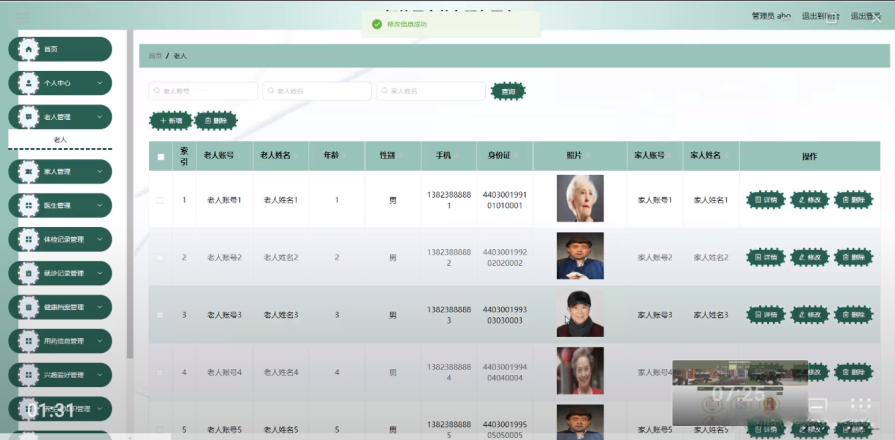This screenshot has width=895, height=440.
Task: Click the 老人管理 sidebar icon
Action: click(x=28, y=116)
